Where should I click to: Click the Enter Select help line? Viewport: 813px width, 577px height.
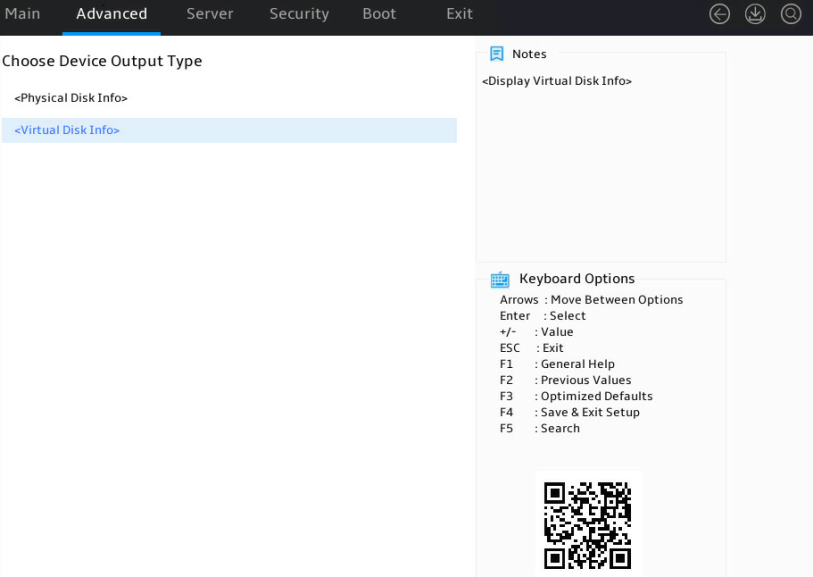[x=542, y=316]
